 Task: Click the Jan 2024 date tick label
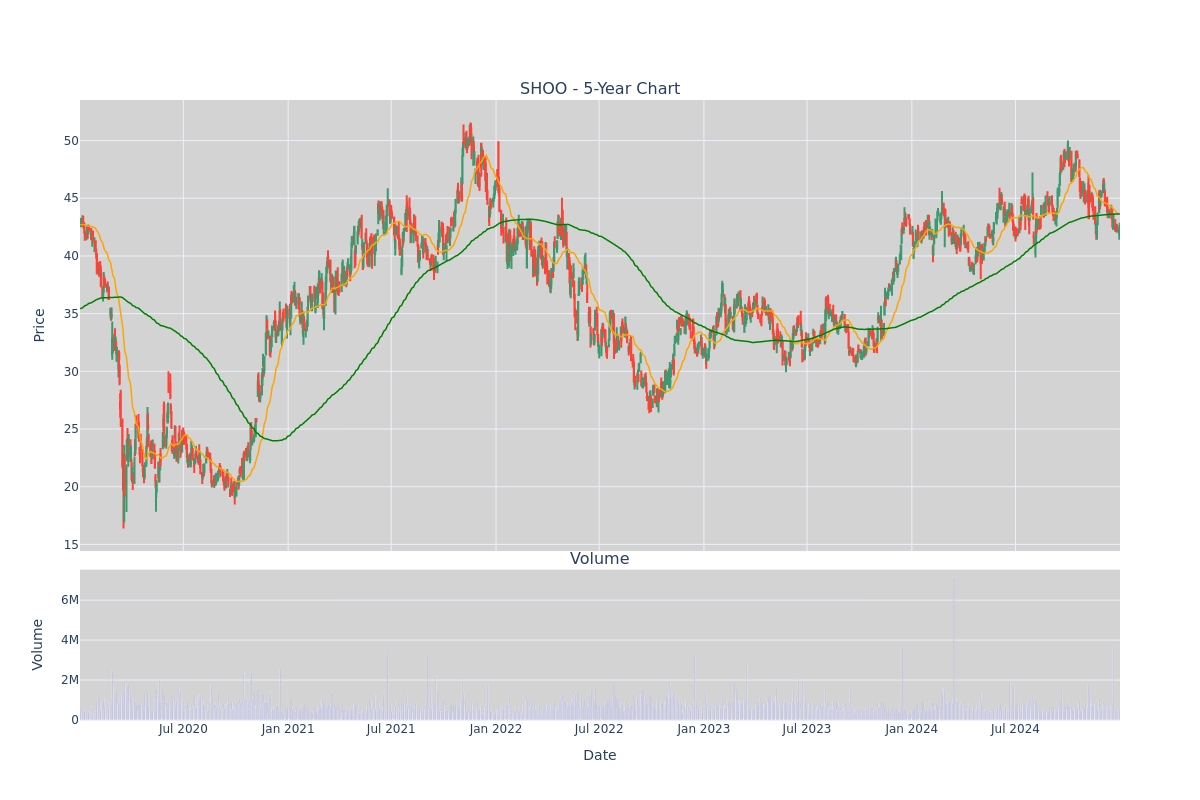pyautogui.click(x=912, y=729)
